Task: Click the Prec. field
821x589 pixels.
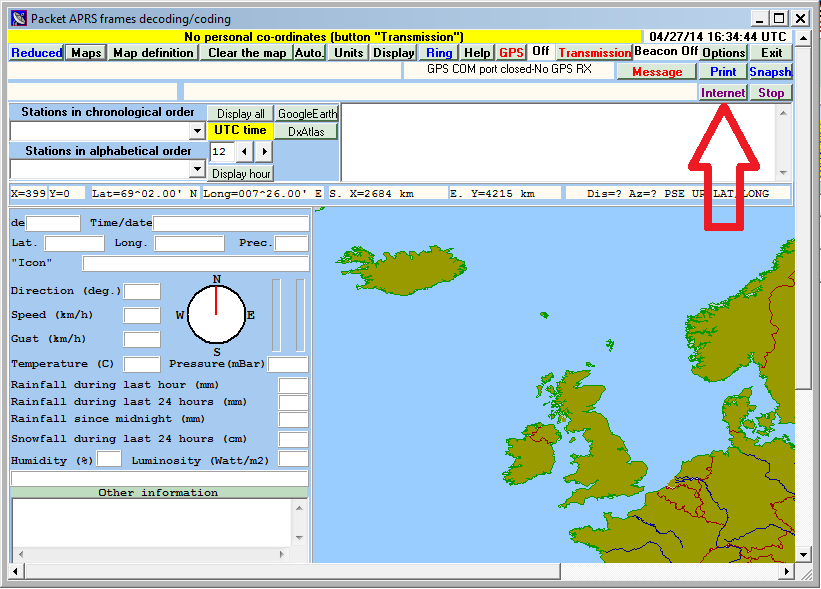Action: (x=292, y=243)
